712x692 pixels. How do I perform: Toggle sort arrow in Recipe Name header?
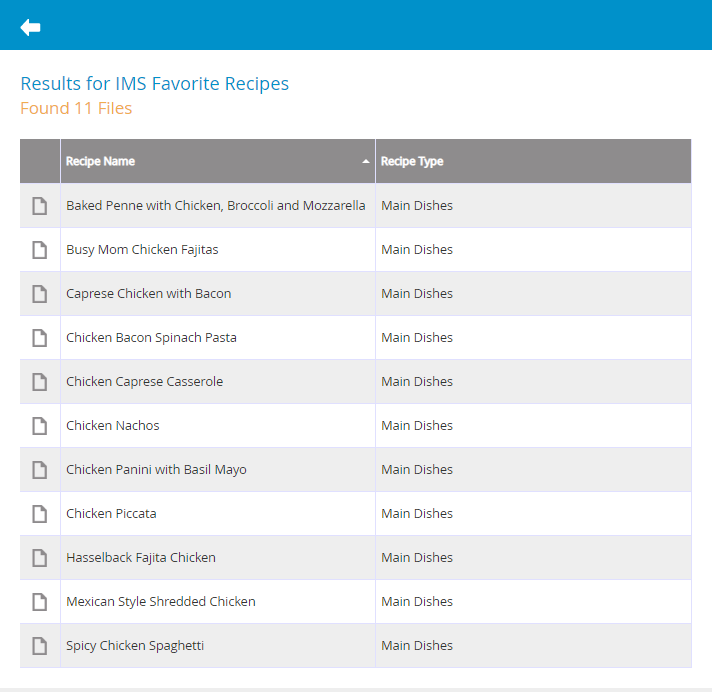point(366,161)
